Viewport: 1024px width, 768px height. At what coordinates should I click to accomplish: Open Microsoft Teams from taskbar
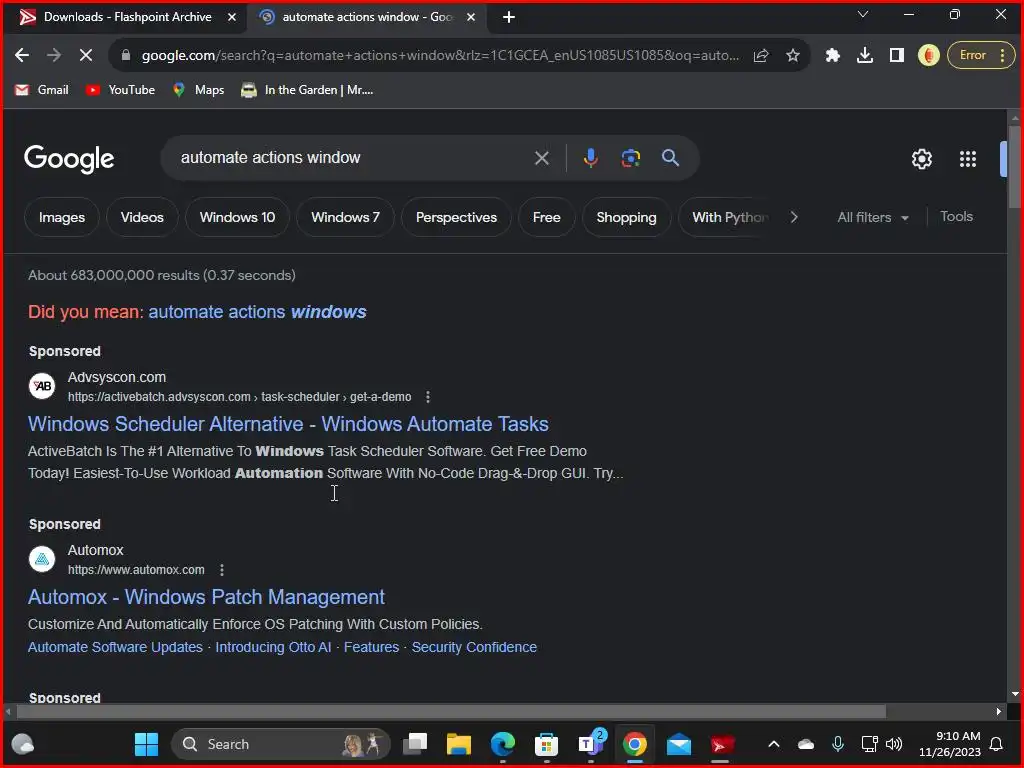[591, 743]
